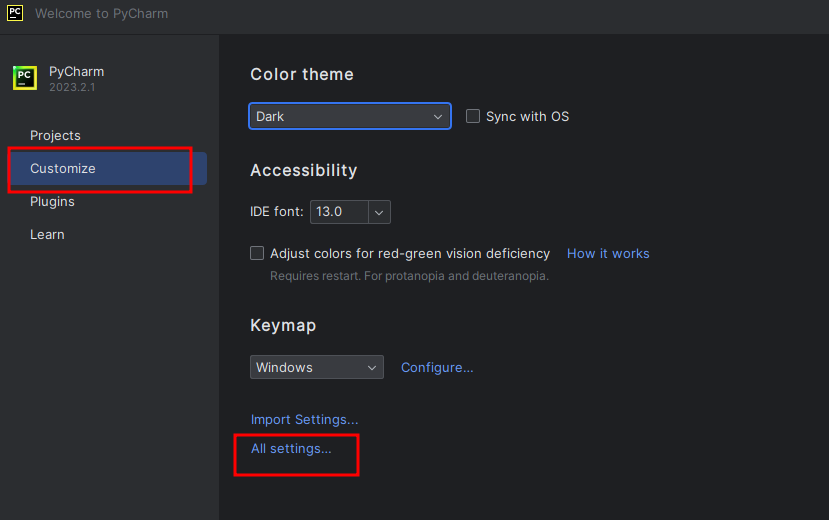The width and height of the screenshot is (829, 520).
Task: Enable the Sync with OS checkbox
Action: [x=473, y=116]
